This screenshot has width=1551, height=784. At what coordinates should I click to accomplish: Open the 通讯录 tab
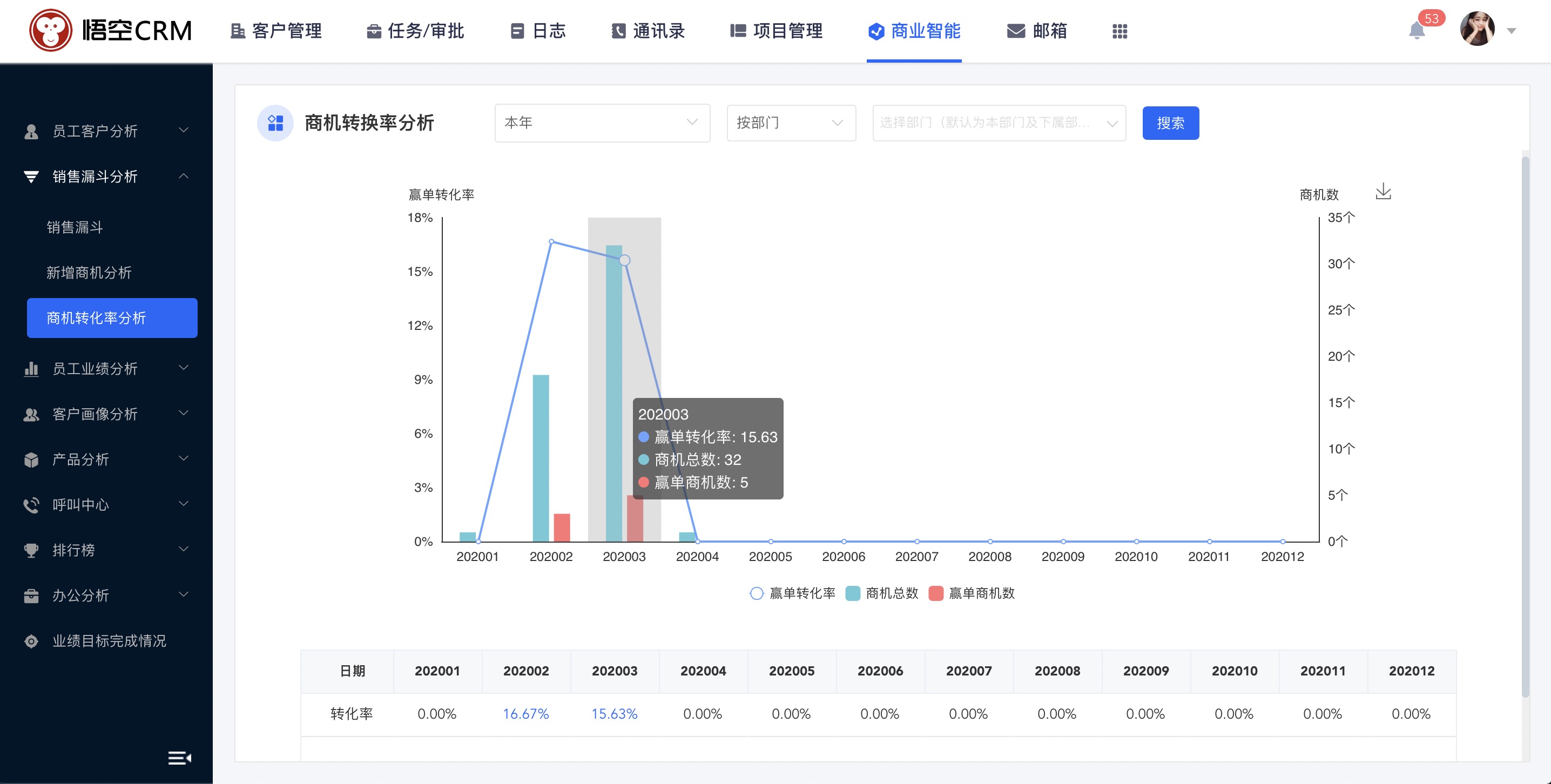pyautogui.click(x=648, y=31)
